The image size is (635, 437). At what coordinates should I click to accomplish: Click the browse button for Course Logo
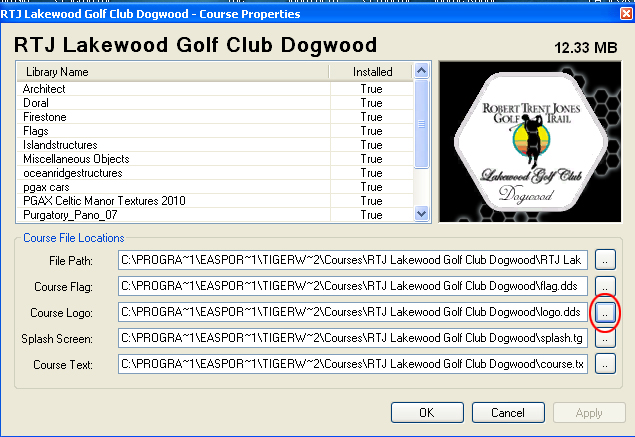coord(605,312)
